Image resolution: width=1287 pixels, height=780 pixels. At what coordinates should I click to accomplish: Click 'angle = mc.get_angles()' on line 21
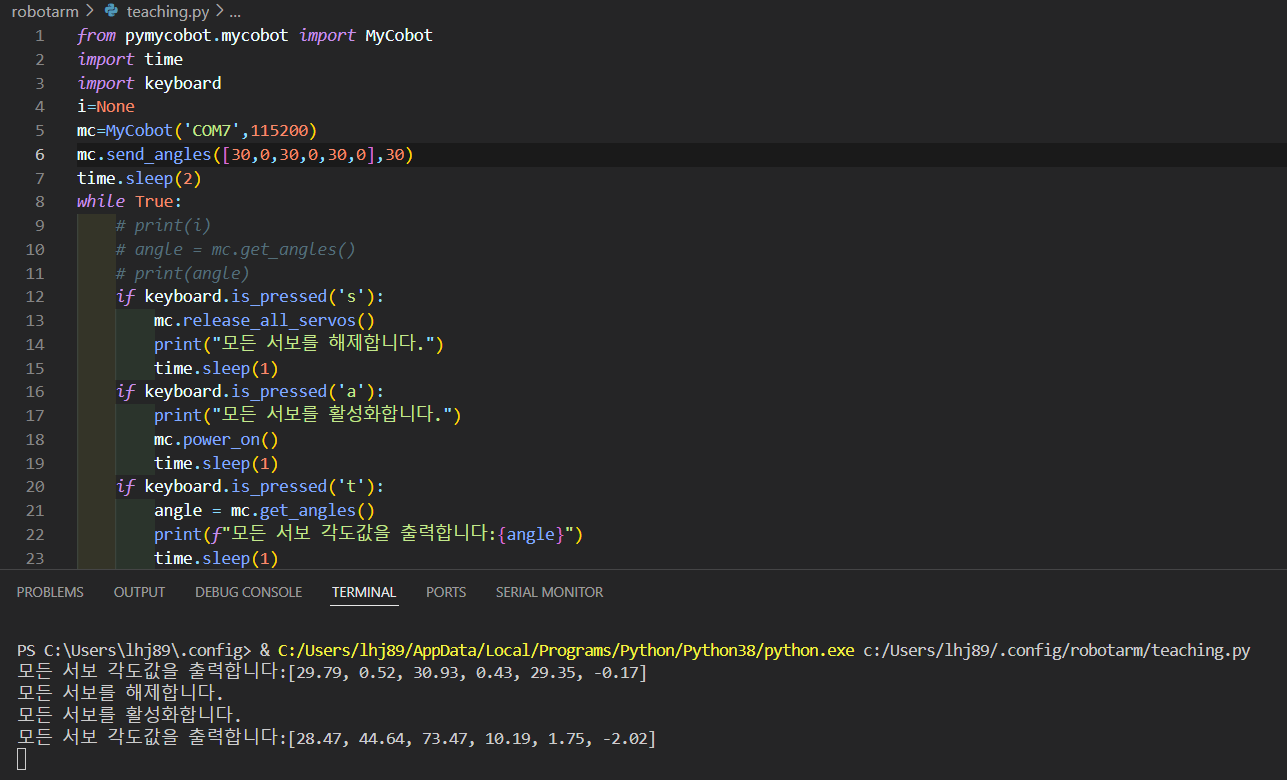(264, 510)
